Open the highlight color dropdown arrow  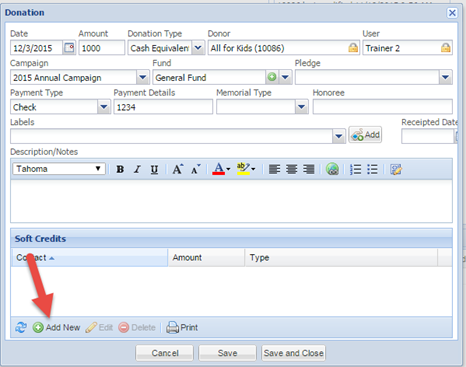click(253, 169)
